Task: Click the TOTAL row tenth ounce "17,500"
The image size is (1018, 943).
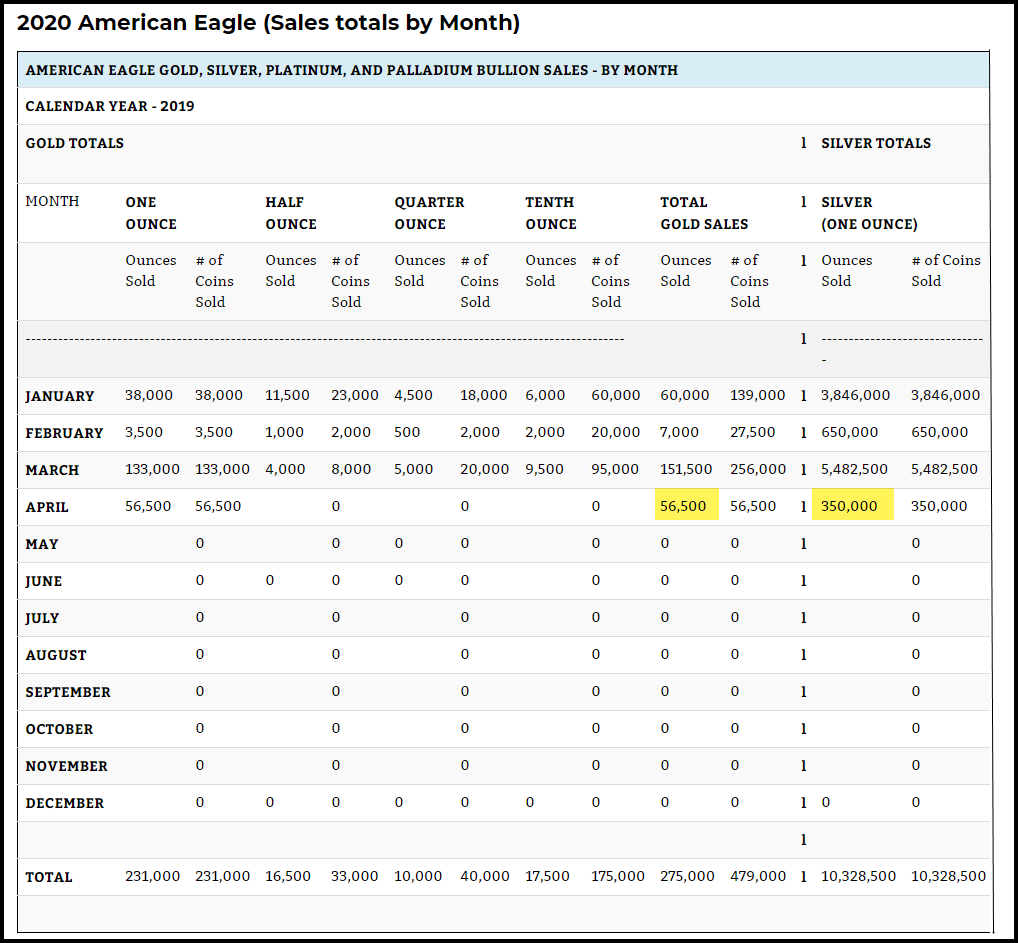Action: click(x=547, y=876)
